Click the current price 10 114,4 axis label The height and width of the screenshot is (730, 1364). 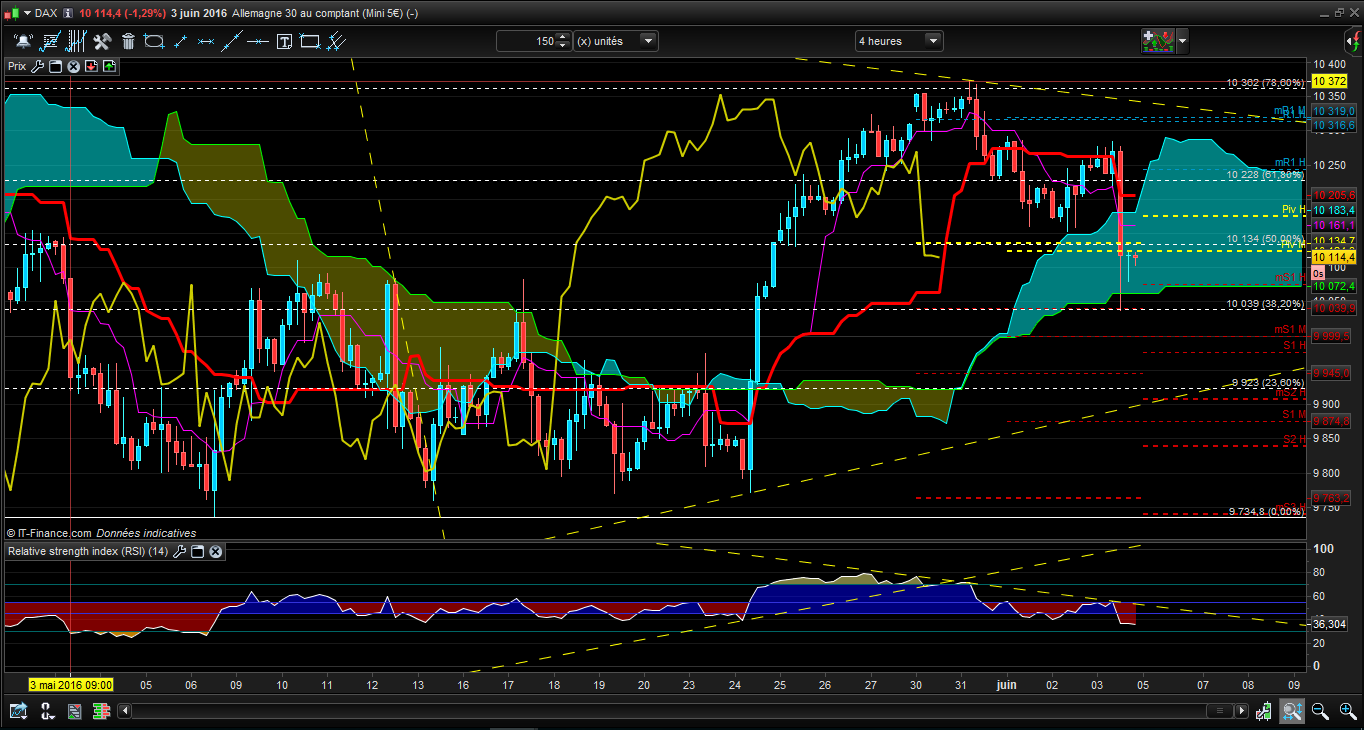click(1332, 257)
